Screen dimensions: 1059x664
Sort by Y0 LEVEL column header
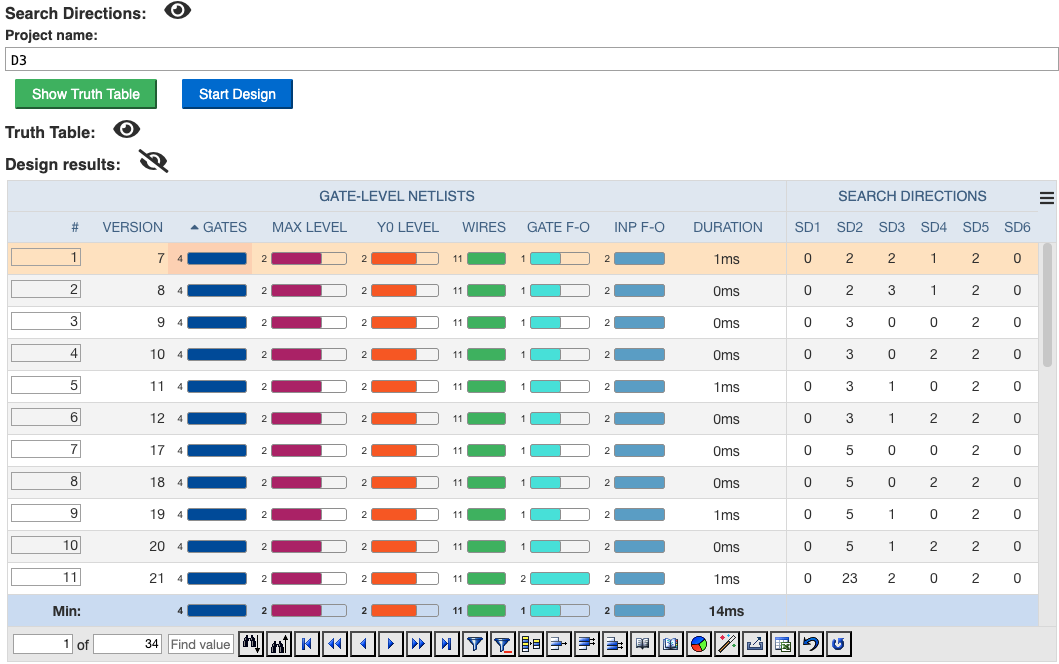point(408,228)
